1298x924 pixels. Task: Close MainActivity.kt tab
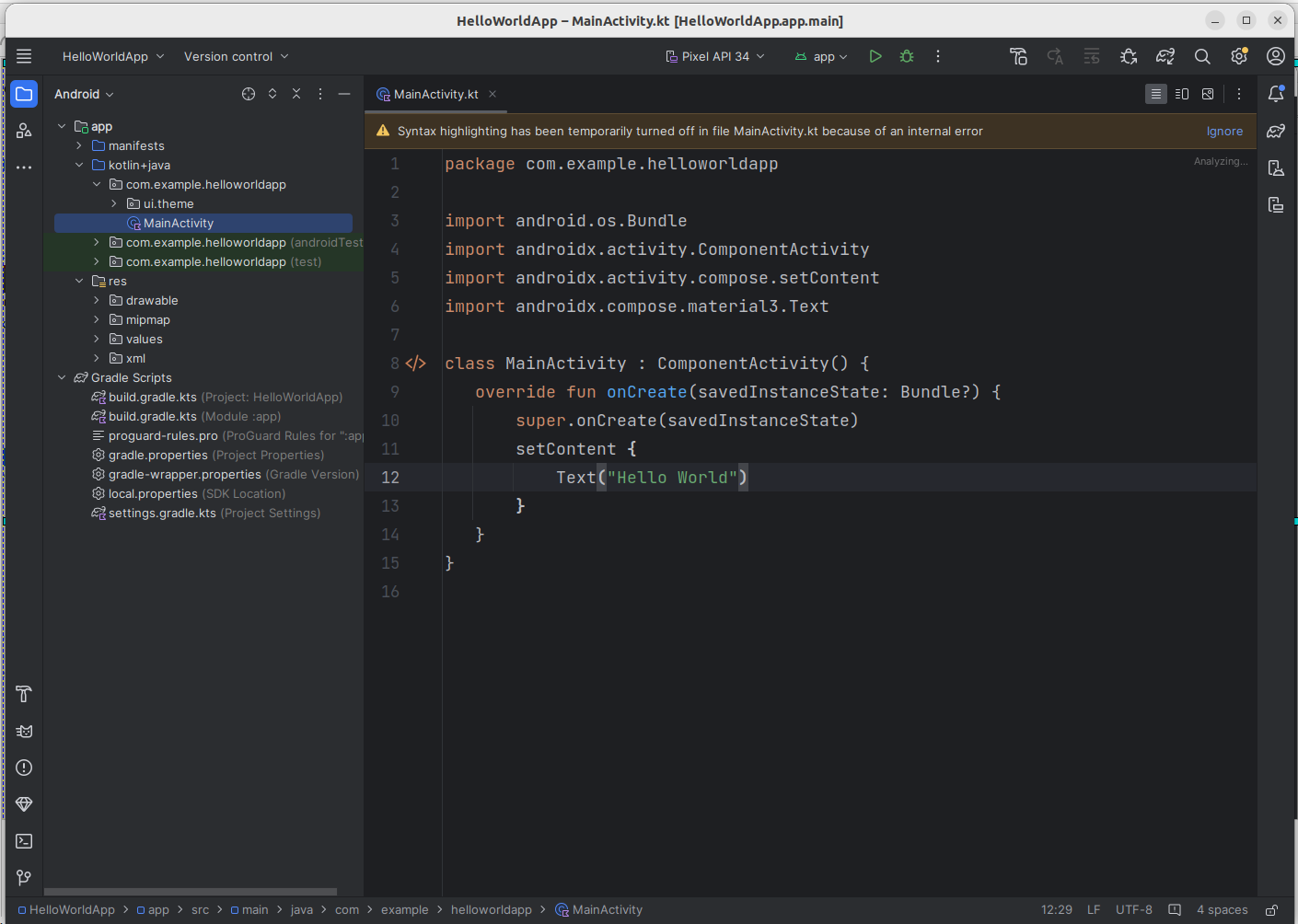493,94
